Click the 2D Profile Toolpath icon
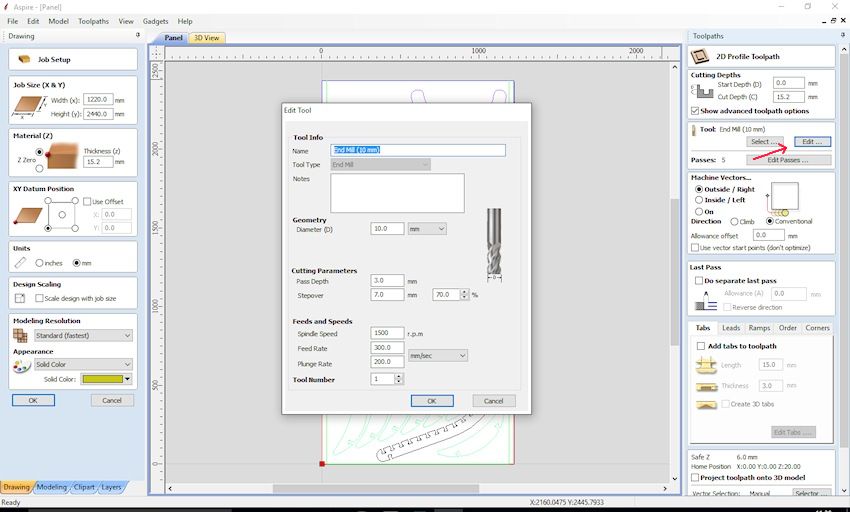The width and height of the screenshot is (850, 512). (x=700, y=56)
